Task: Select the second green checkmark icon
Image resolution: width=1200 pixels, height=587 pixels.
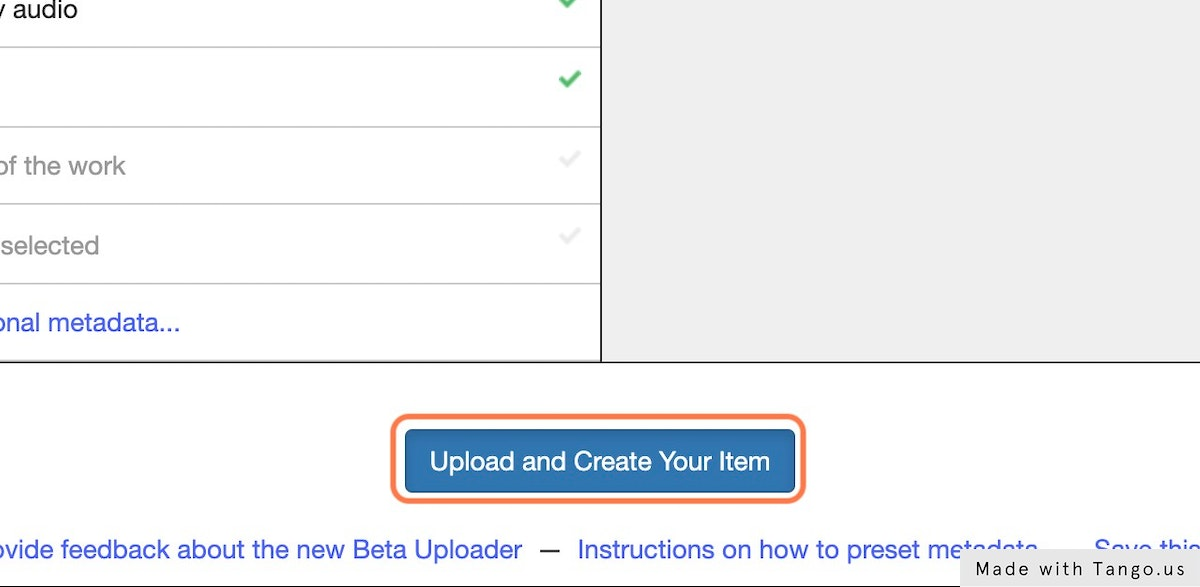Action: click(x=567, y=80)
